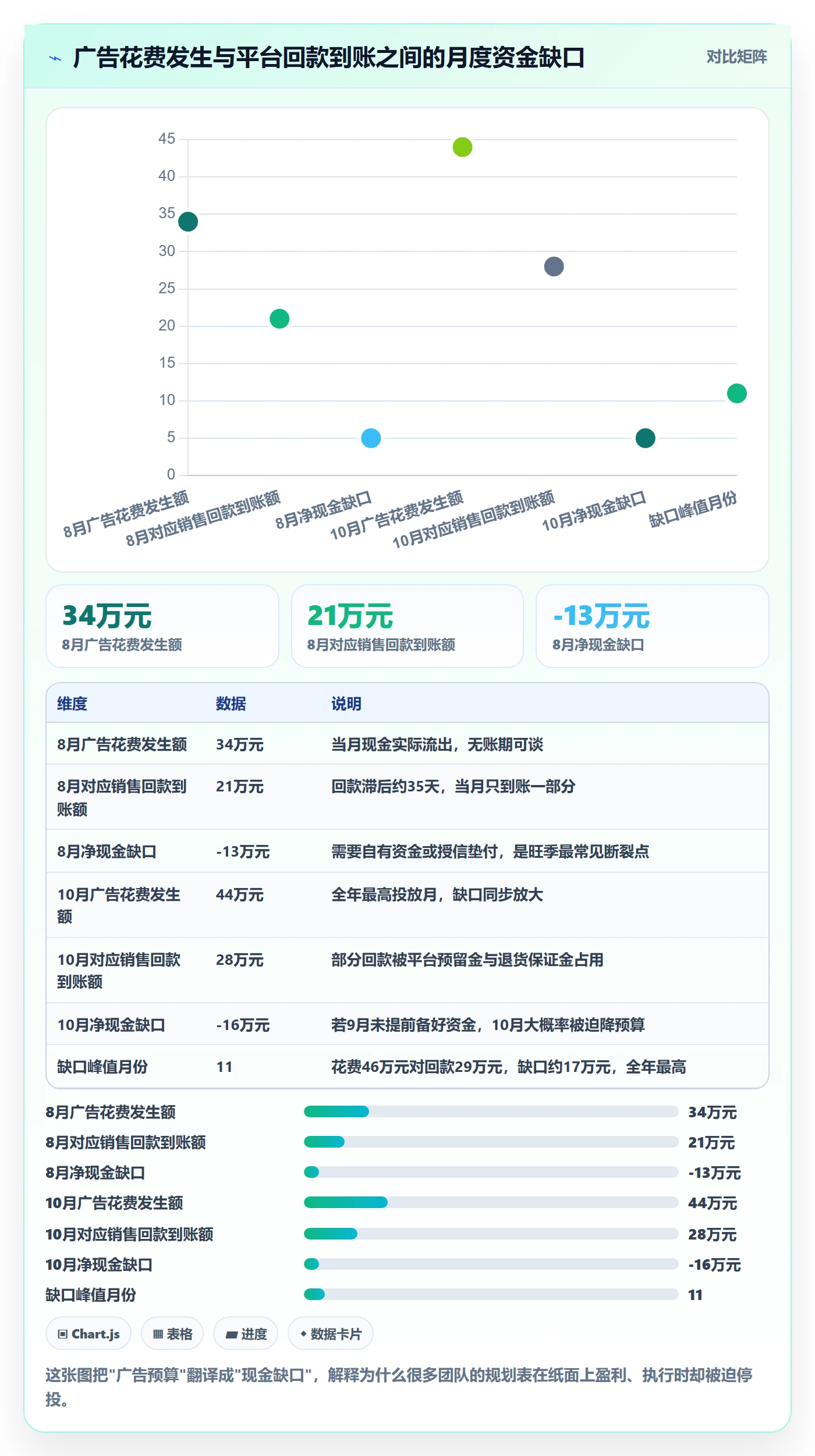The width and height of the screenshot is (815, 1456).
Task: Click the 缺口峰值月份 chart point
Action: [x=737, y=393]
